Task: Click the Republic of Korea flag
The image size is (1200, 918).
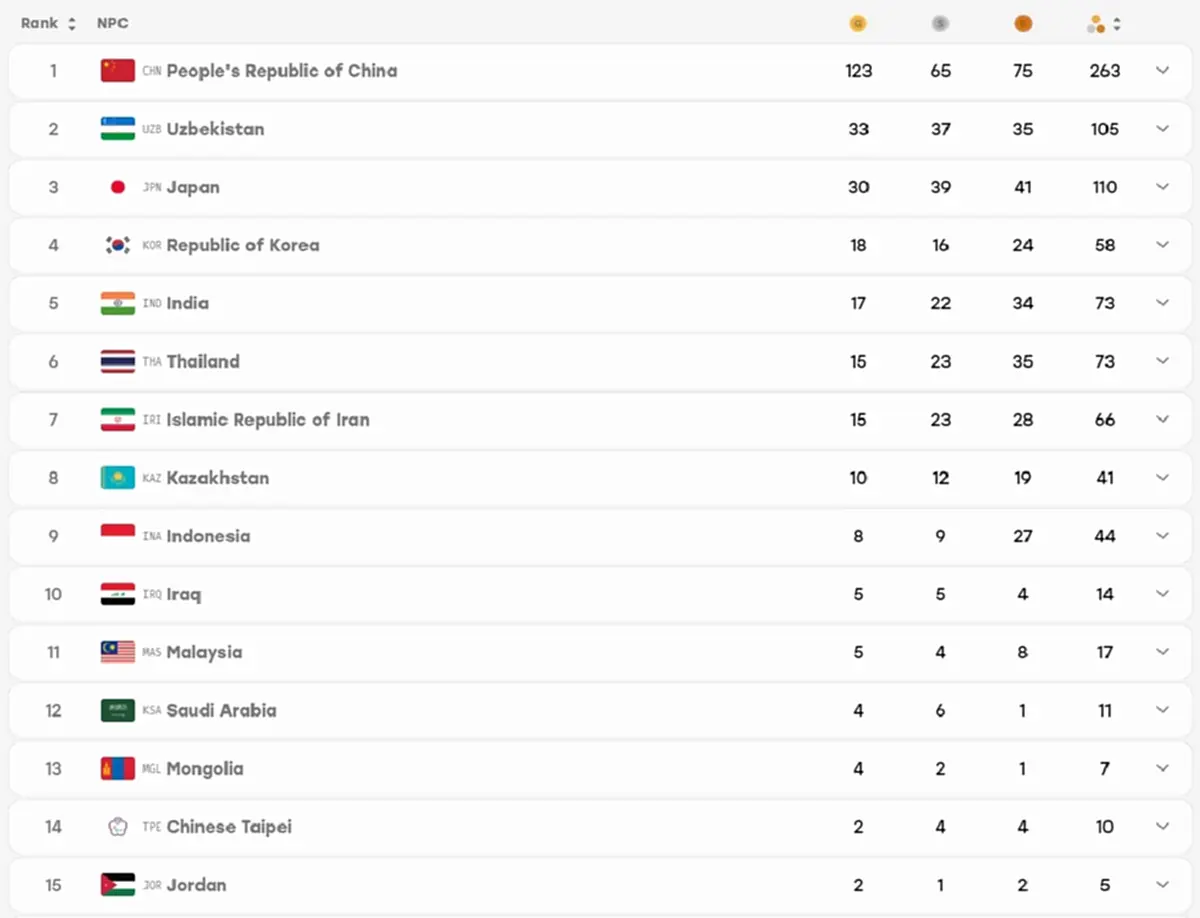Action: 117,245
